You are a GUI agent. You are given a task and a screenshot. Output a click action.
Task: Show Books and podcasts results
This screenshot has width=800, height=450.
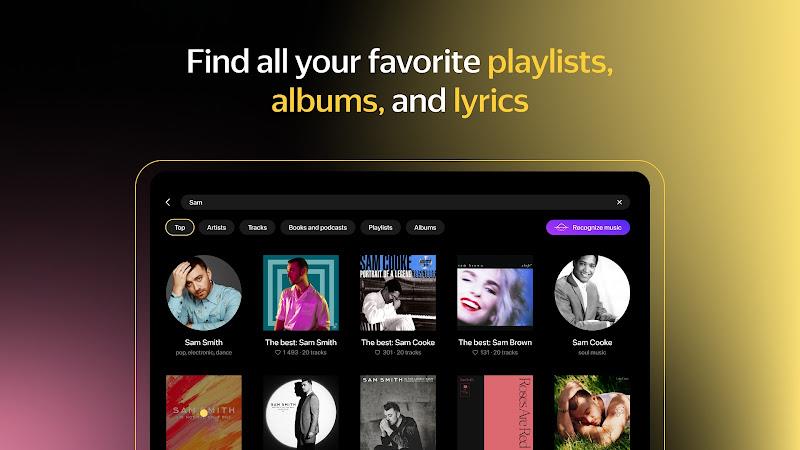[x=317, y=228]
